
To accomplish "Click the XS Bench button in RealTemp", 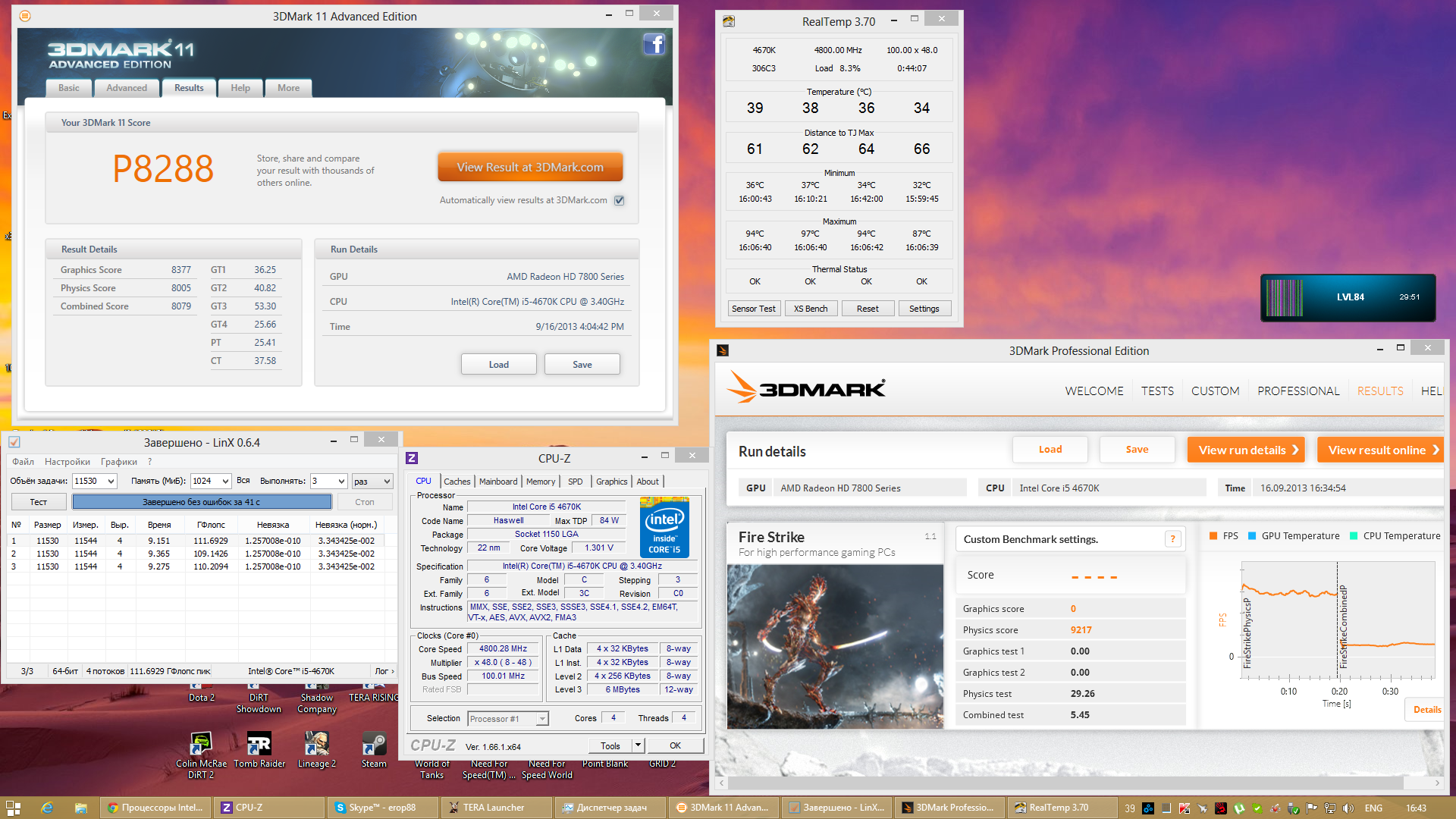I will tap(811, 309).
